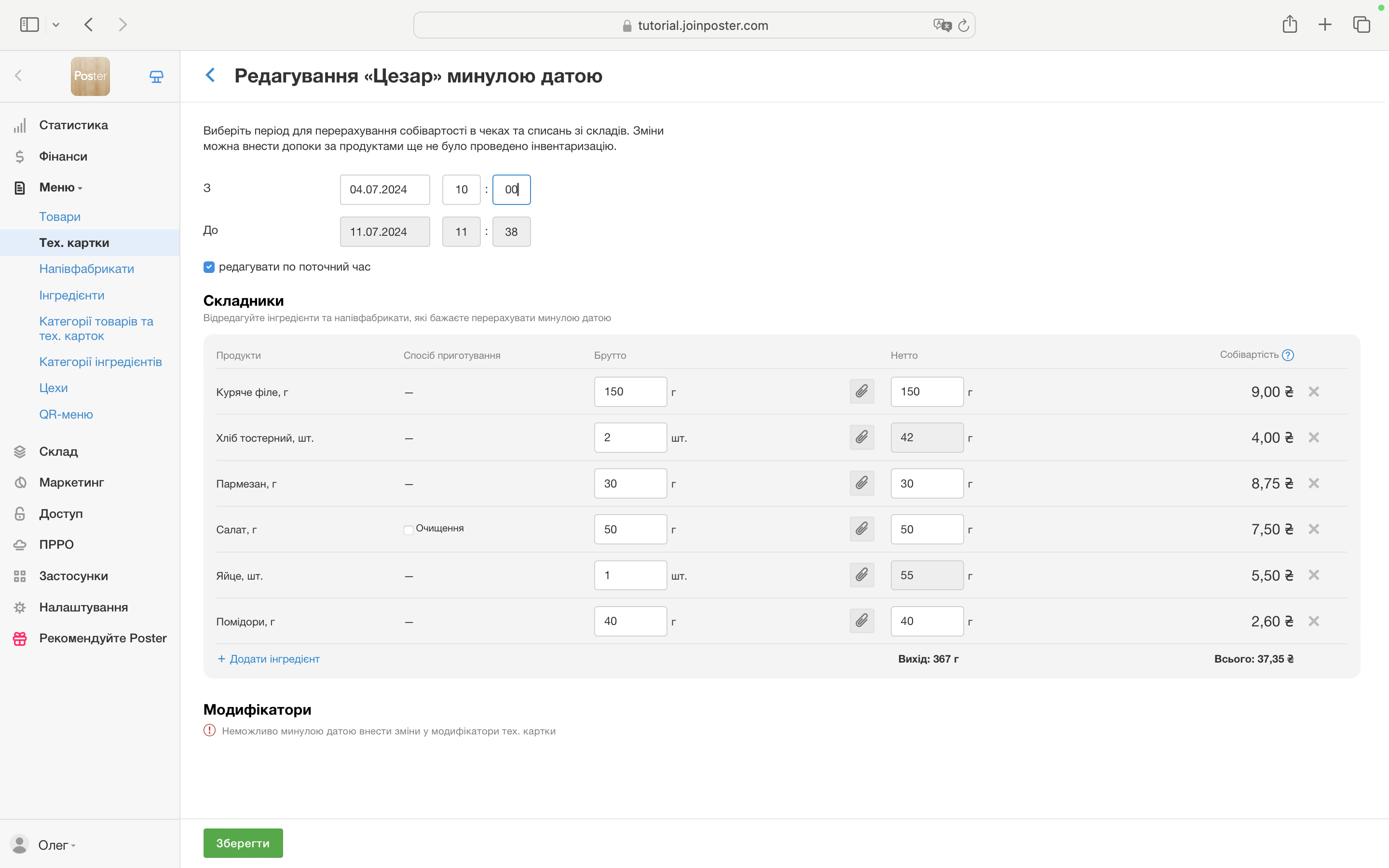Go back using blue arrow near title
The width and height of the screenshot is (1389, 868).
click(211, 75)
